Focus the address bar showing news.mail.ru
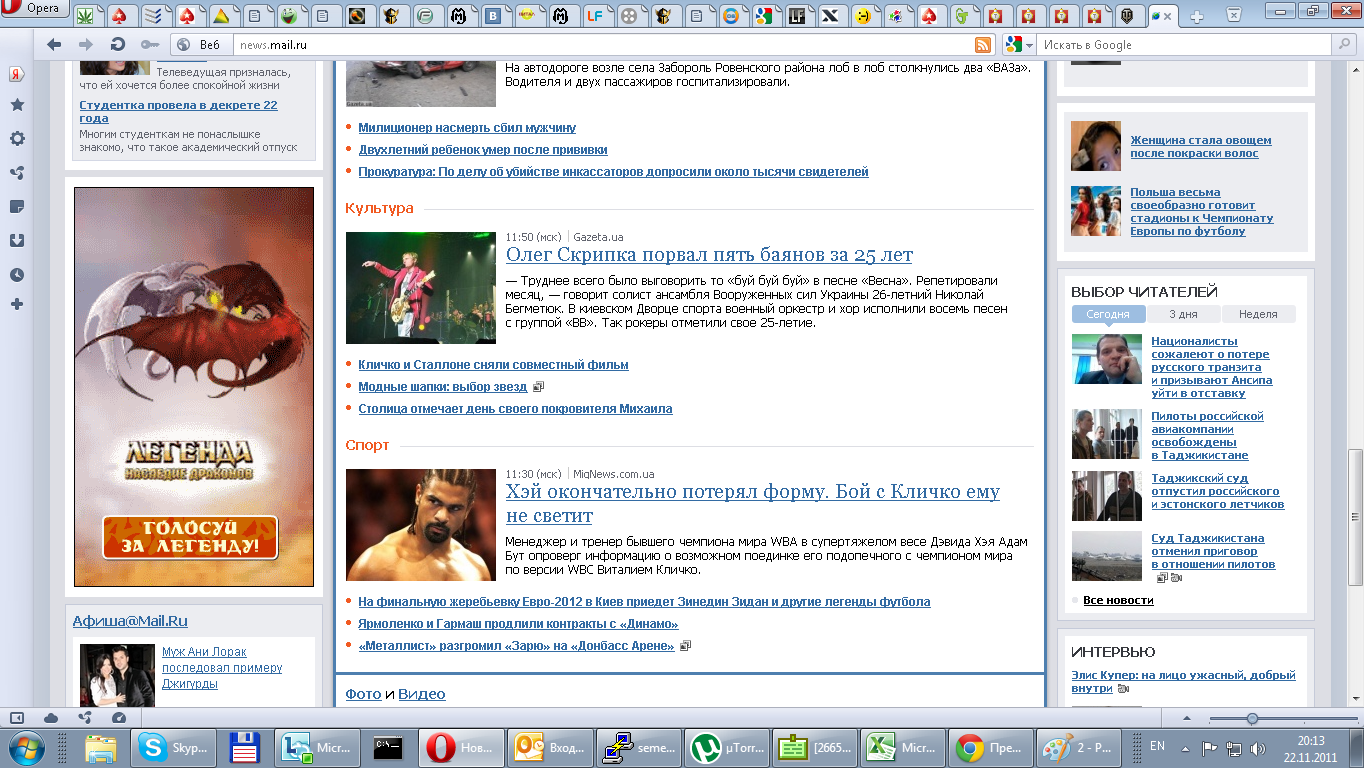This screenshot has width=1364, height=768. [602, 44]
